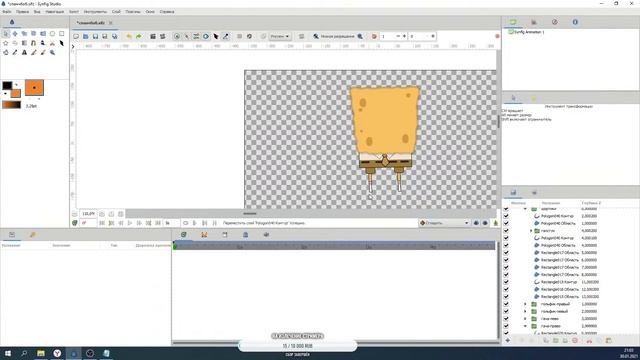Screen dimensions: 640x360
Task: Switch to the timeline Curves tab icon
Action: point(204,235)
